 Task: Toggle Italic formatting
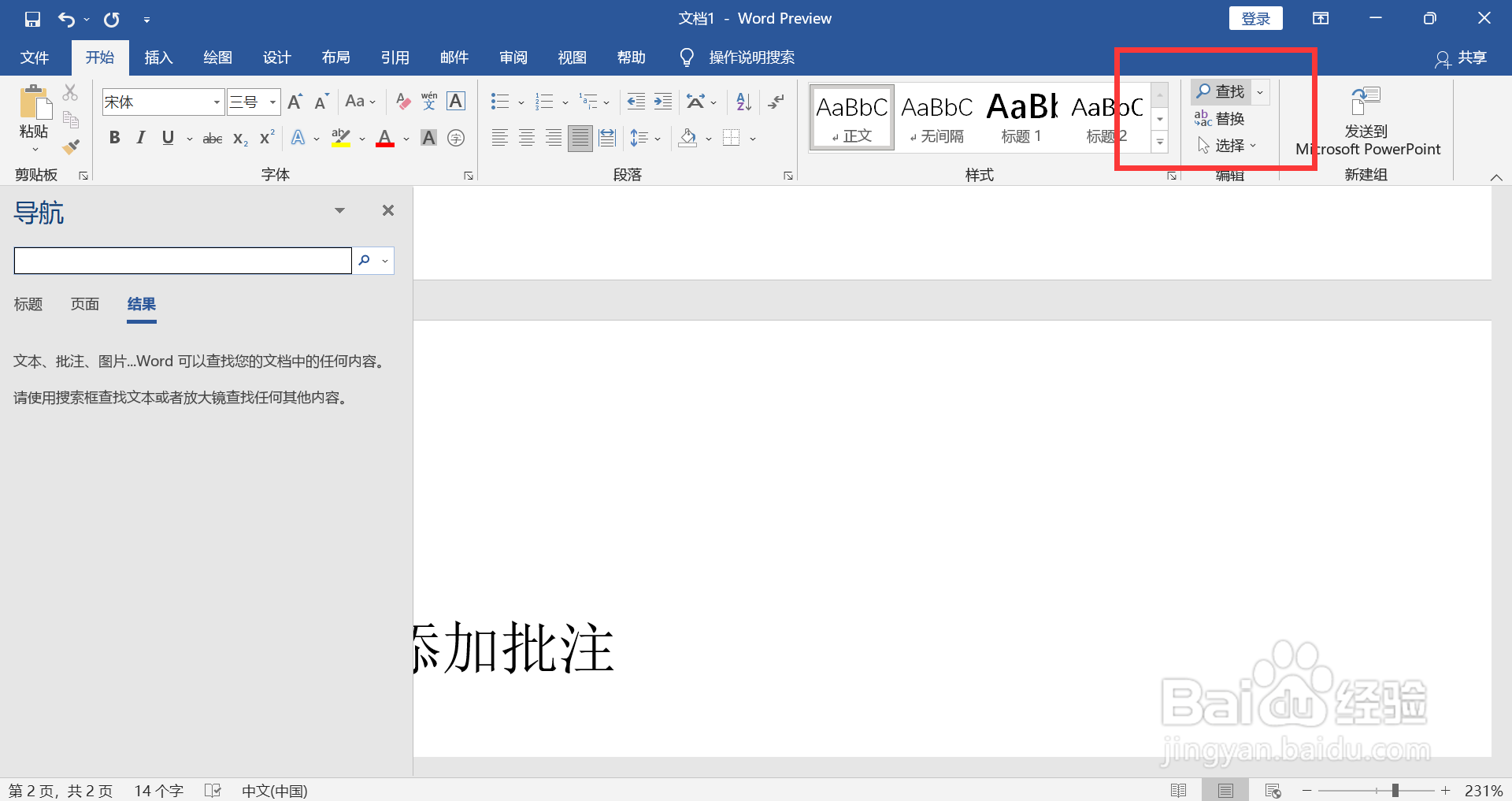(x=141, y=139)
